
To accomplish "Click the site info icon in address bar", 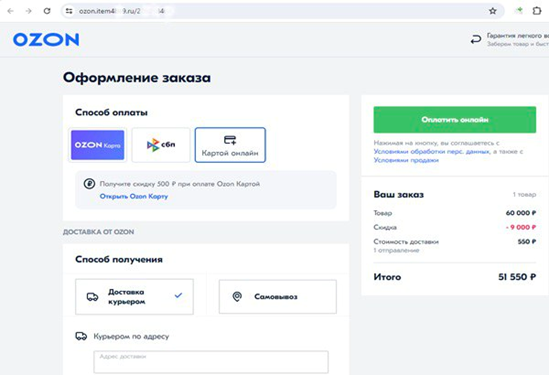I will click(69, 11).
